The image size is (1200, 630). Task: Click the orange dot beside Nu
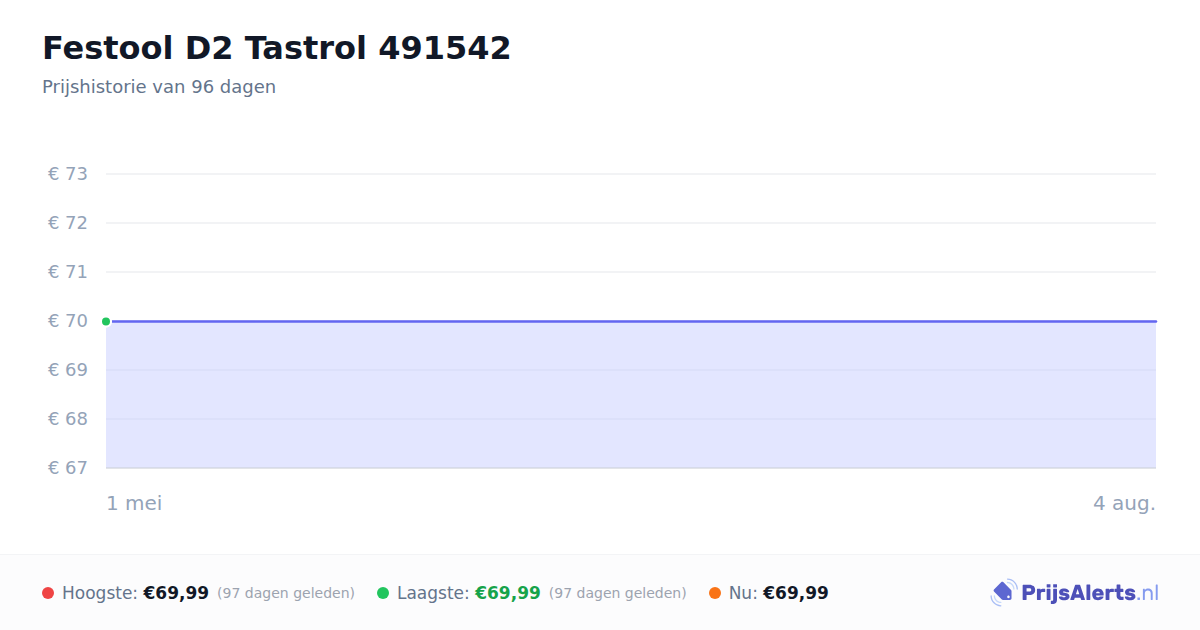715,593
